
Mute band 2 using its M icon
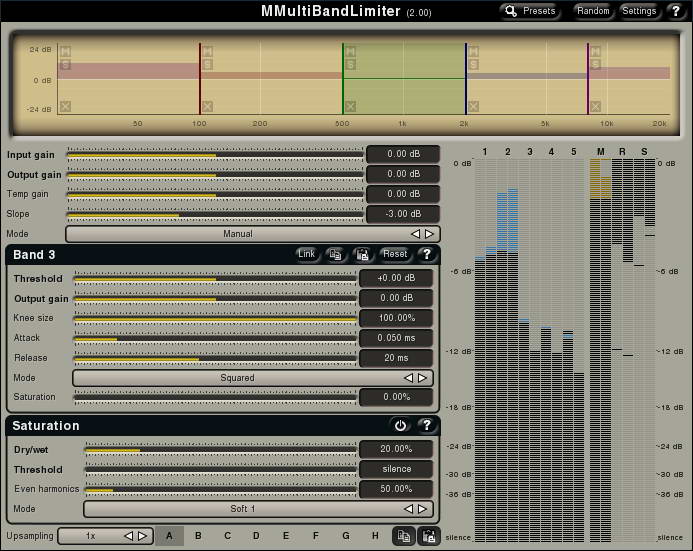[207, 52]
